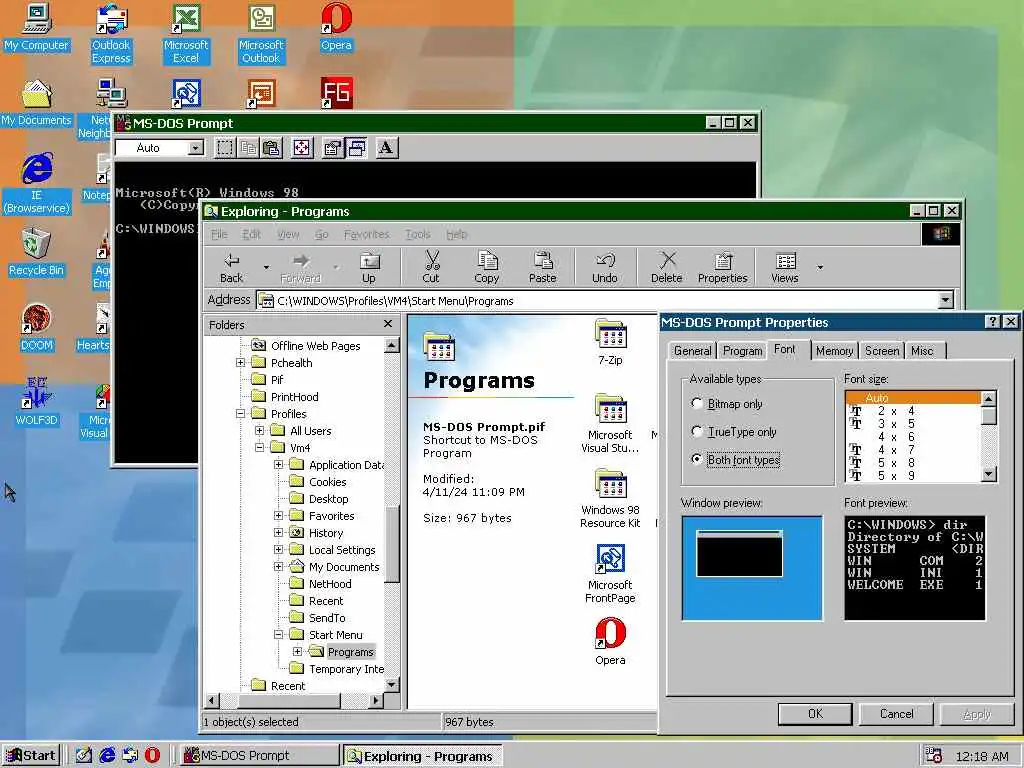Click the Views icon in Explorer toolbar
This screenshot has height=768, width=1024.
(x=785, y=268)
